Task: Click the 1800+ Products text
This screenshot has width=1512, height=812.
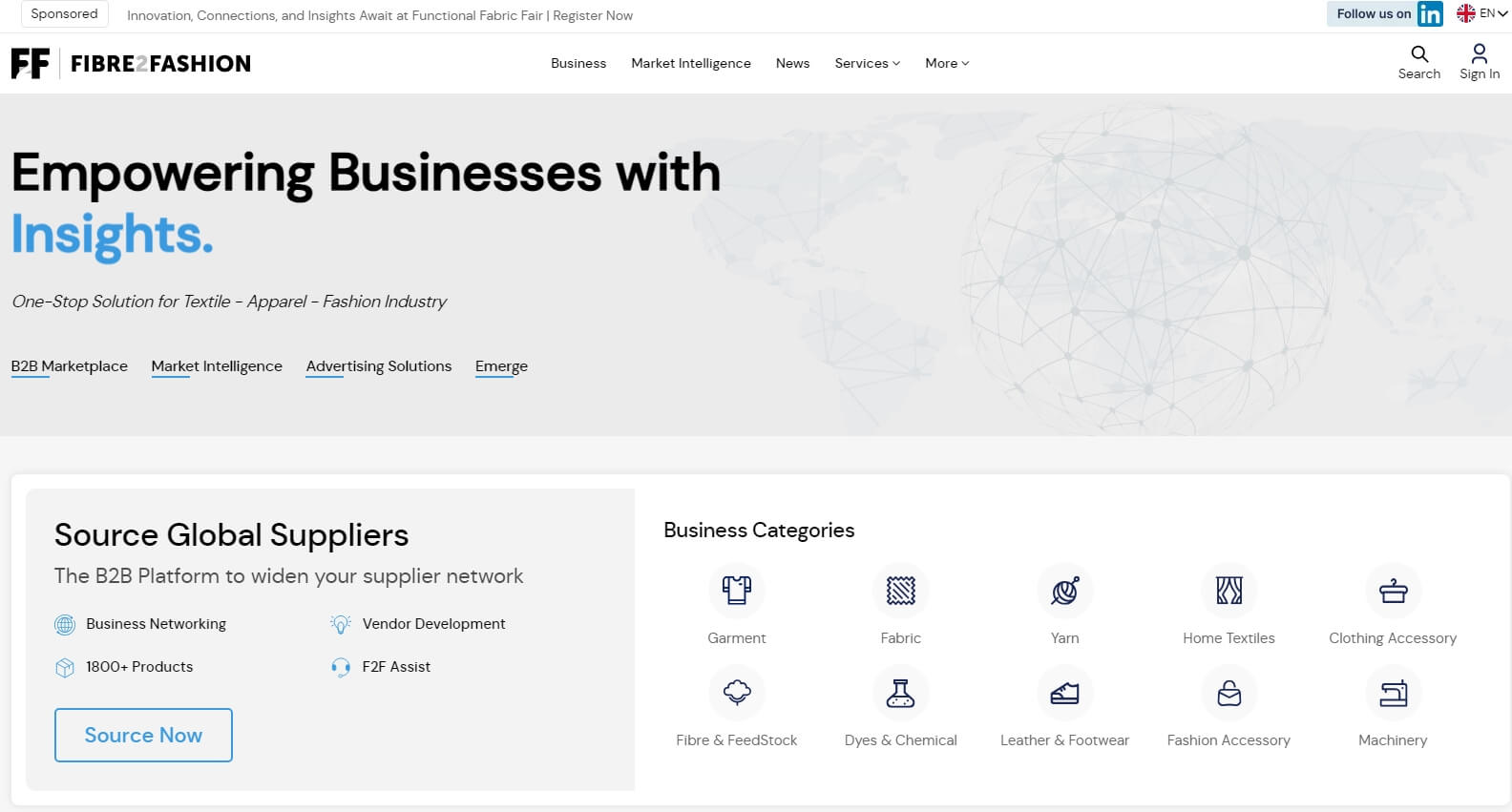Action: 139,667
